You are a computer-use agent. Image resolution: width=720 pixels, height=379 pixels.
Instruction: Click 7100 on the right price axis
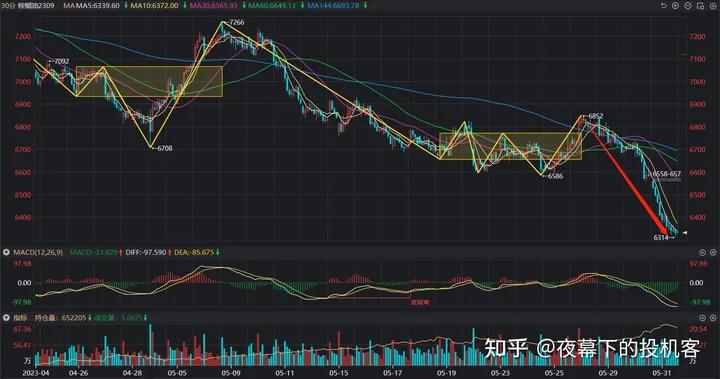click(x=697, y=59)
